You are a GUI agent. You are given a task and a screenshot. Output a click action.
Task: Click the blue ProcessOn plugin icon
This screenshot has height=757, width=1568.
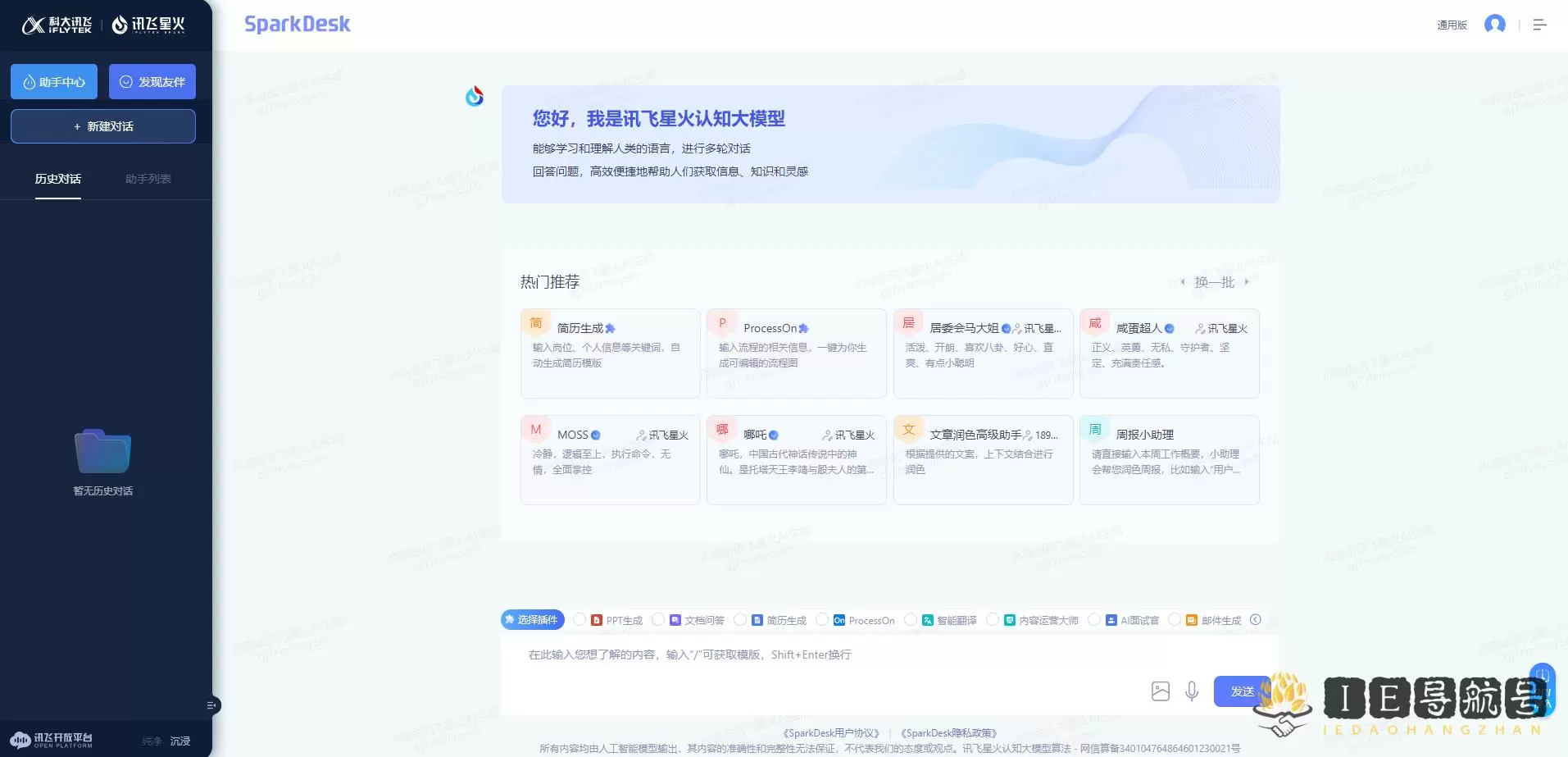point(839,620)
